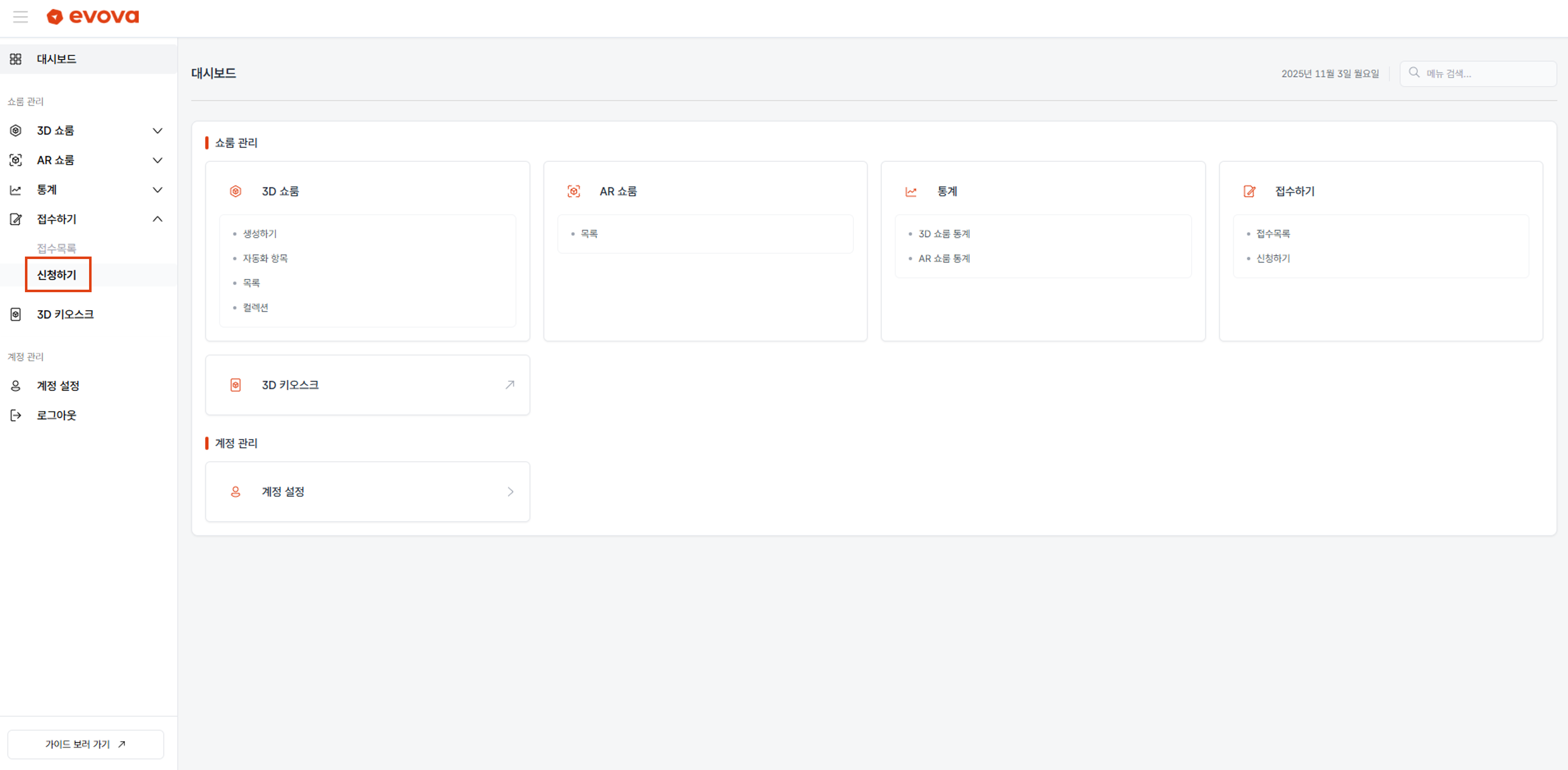Open the 생성하기 link under 3D 쇼룸
This screenshot has height=770, width=1568.
(260, 234)
